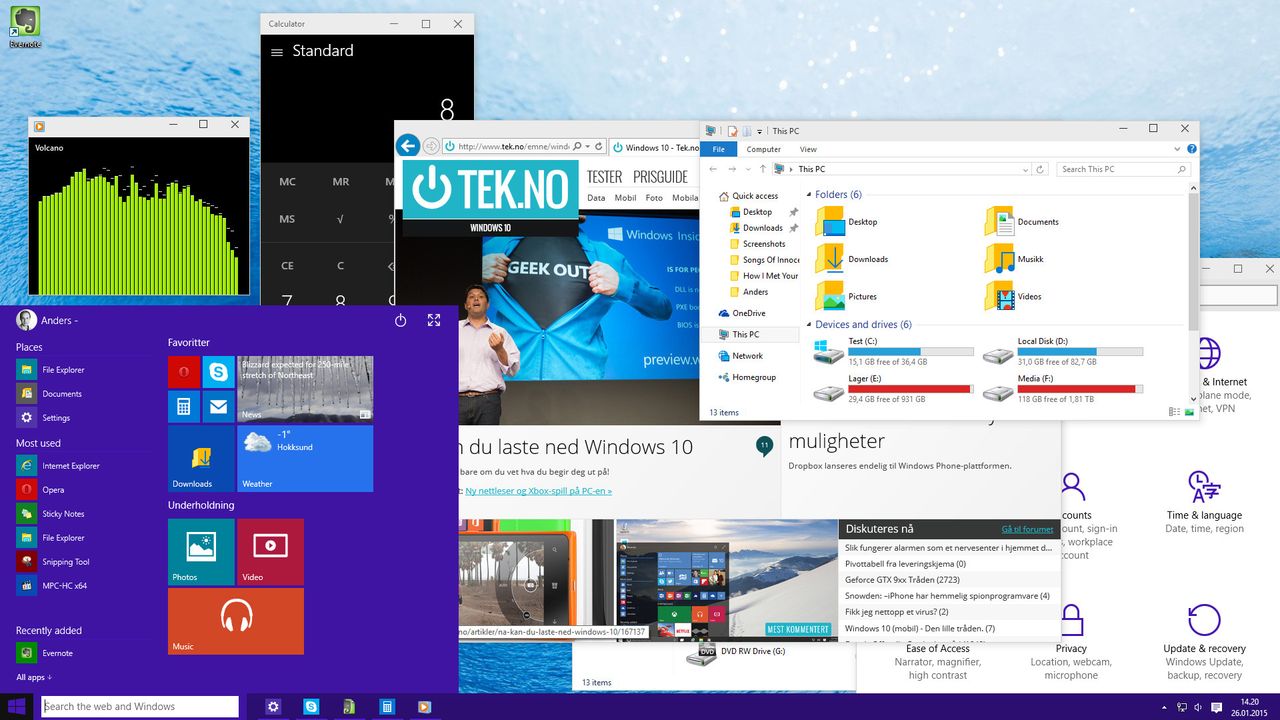Open the Weather tile showing Hokksund

pos(305,458)
